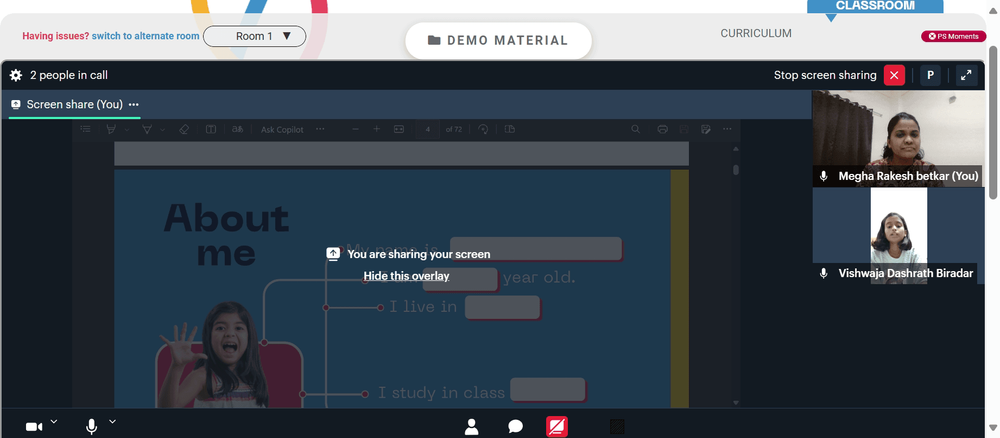1000x438 pixels.
Task: Select the PDF draw tool
Action: 147,129
